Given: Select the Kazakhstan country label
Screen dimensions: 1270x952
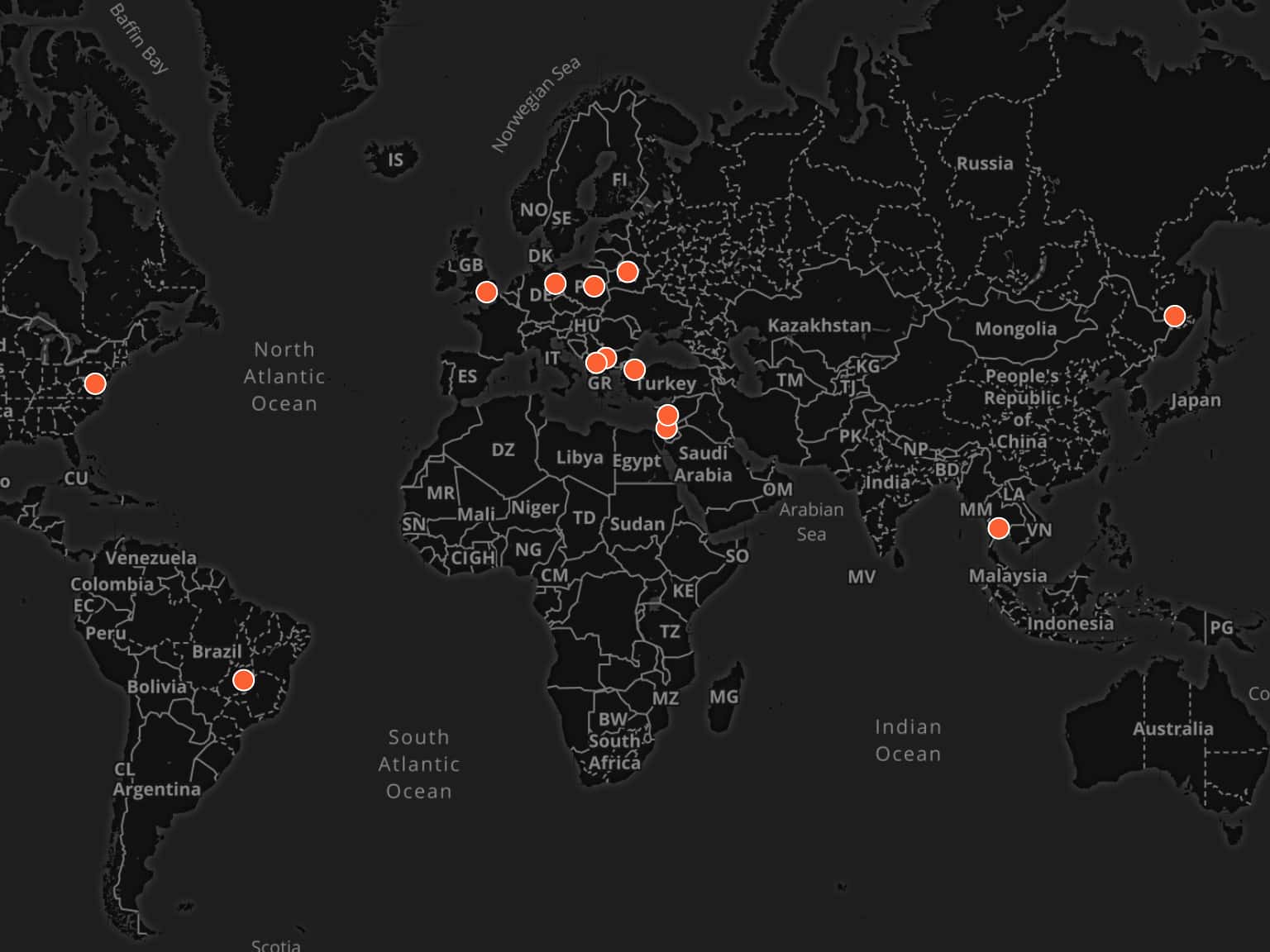Looking at the screenshot, I should [819, 326].
